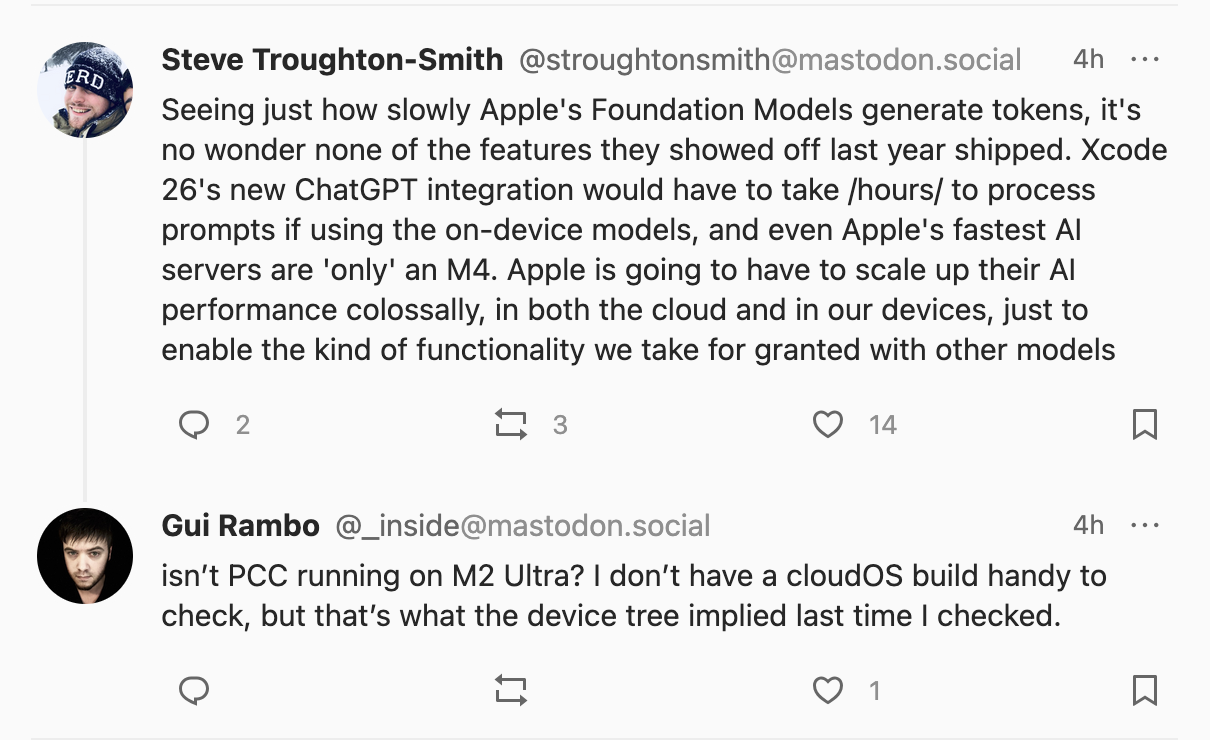Click the boost count 3 on Steve's post
The width and height of the screenshot is (1210, 740).
click(560, 426)
